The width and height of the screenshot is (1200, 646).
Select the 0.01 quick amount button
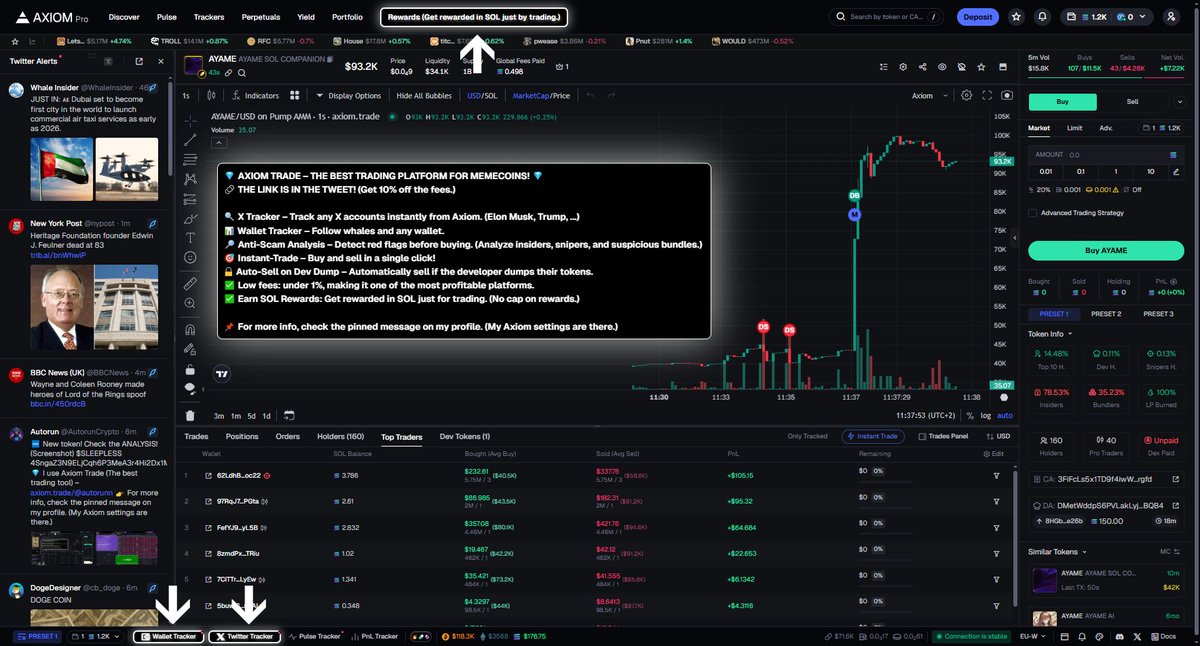pos(1046,171)
